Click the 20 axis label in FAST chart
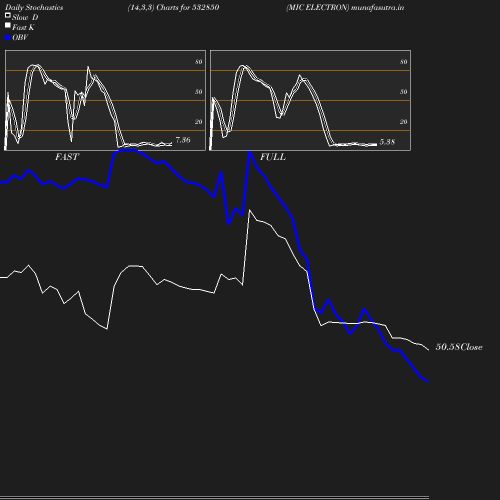This screenshot has height=500, width=500. pyautogui.click(x=198, y=122)
